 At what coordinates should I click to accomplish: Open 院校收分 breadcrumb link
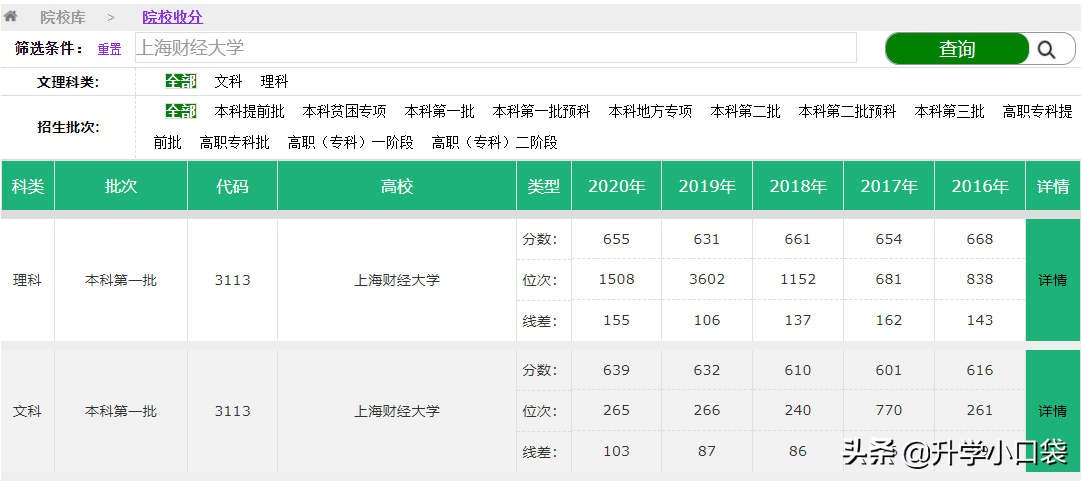pyautogui.click(x=173, y=17)
